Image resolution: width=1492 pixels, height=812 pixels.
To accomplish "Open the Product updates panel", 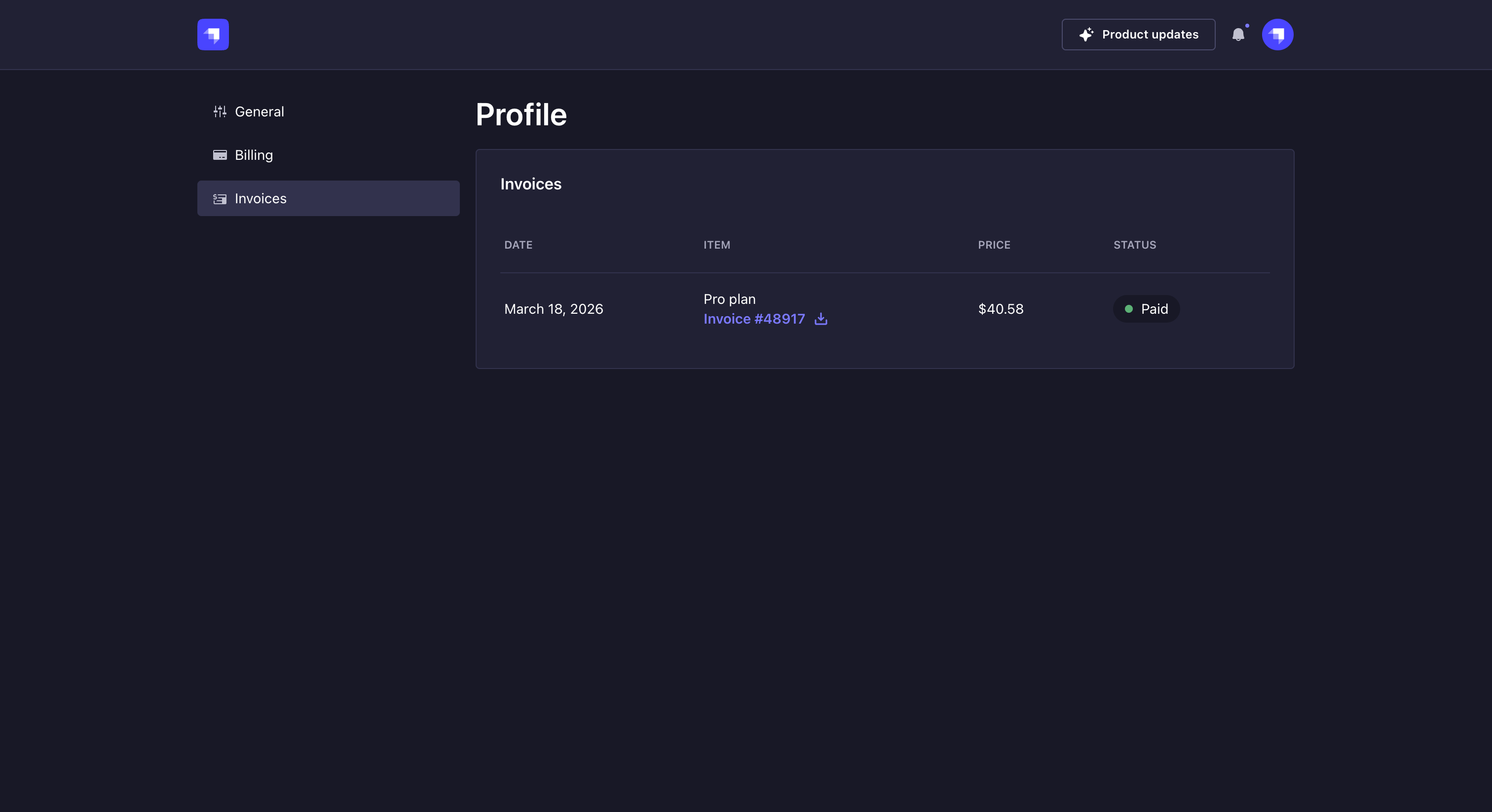I will coord(1138,34).
